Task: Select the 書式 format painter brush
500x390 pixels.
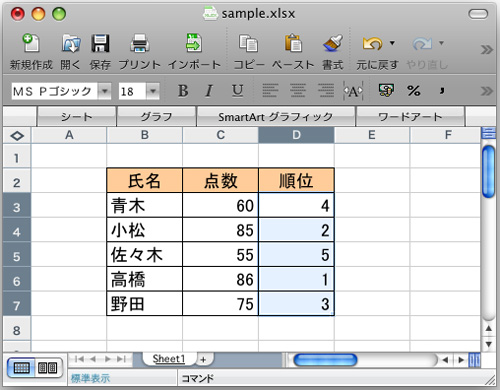Action: click(x=333, y=43)
